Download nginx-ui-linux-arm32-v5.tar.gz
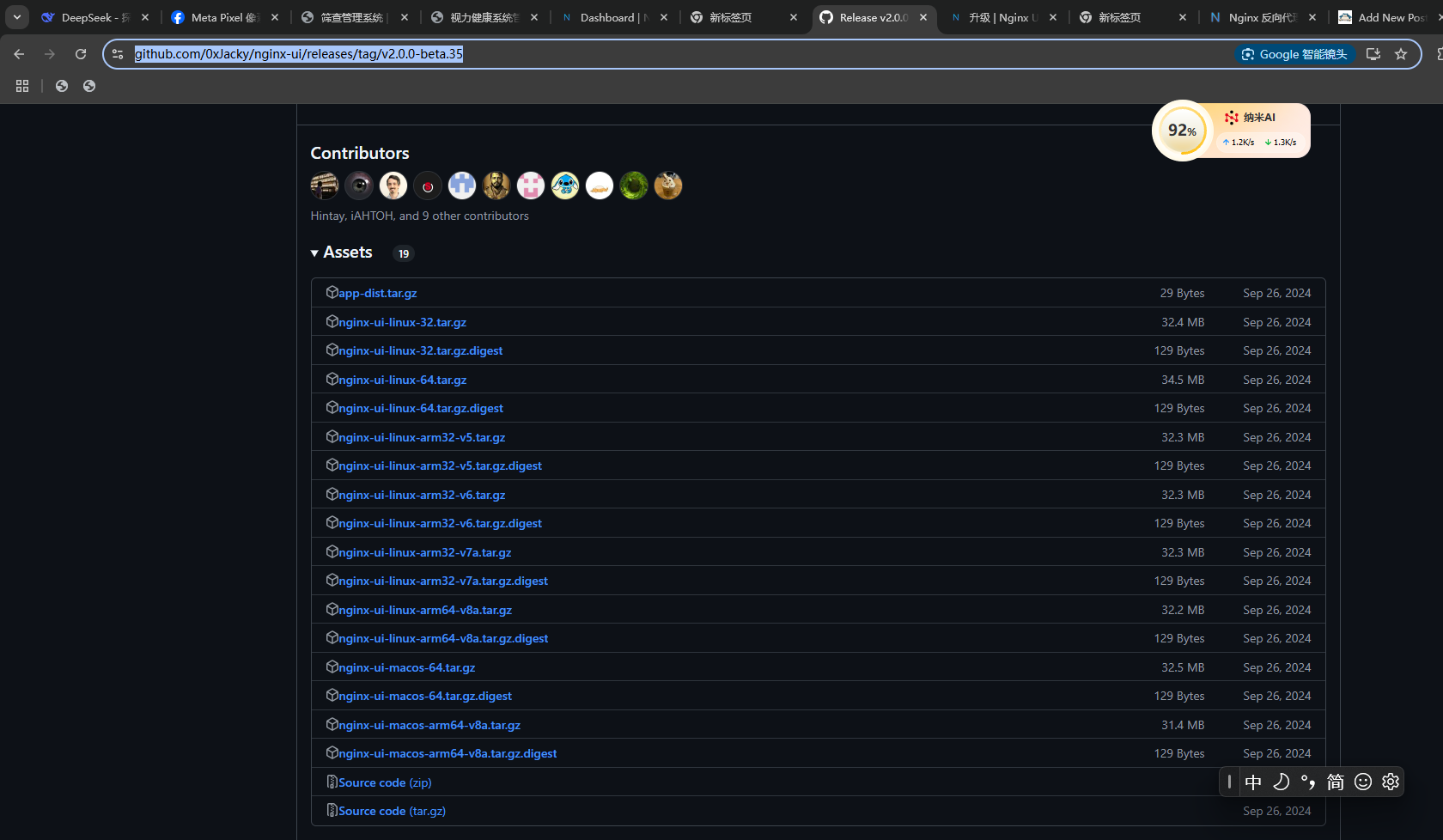 [422, 437]
